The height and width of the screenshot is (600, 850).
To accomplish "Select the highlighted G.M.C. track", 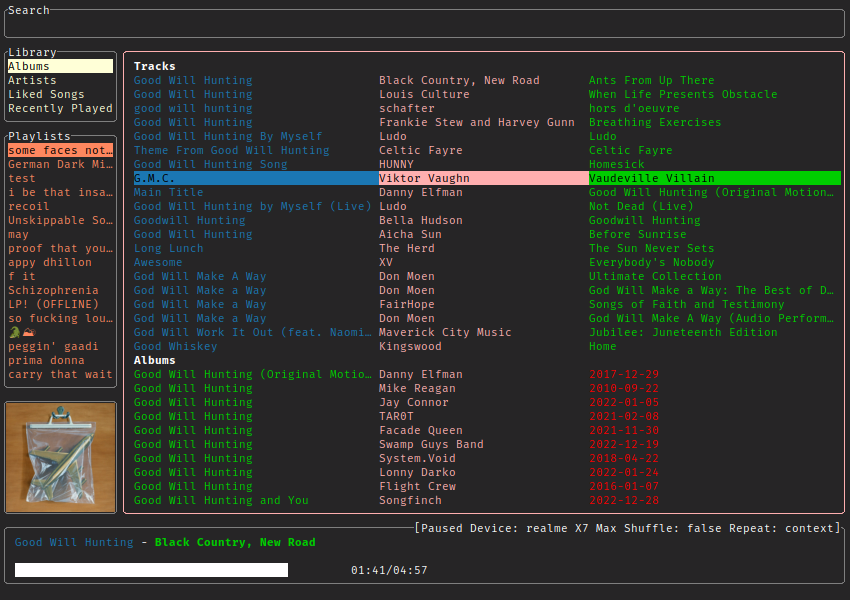I will tap(154, 178).
